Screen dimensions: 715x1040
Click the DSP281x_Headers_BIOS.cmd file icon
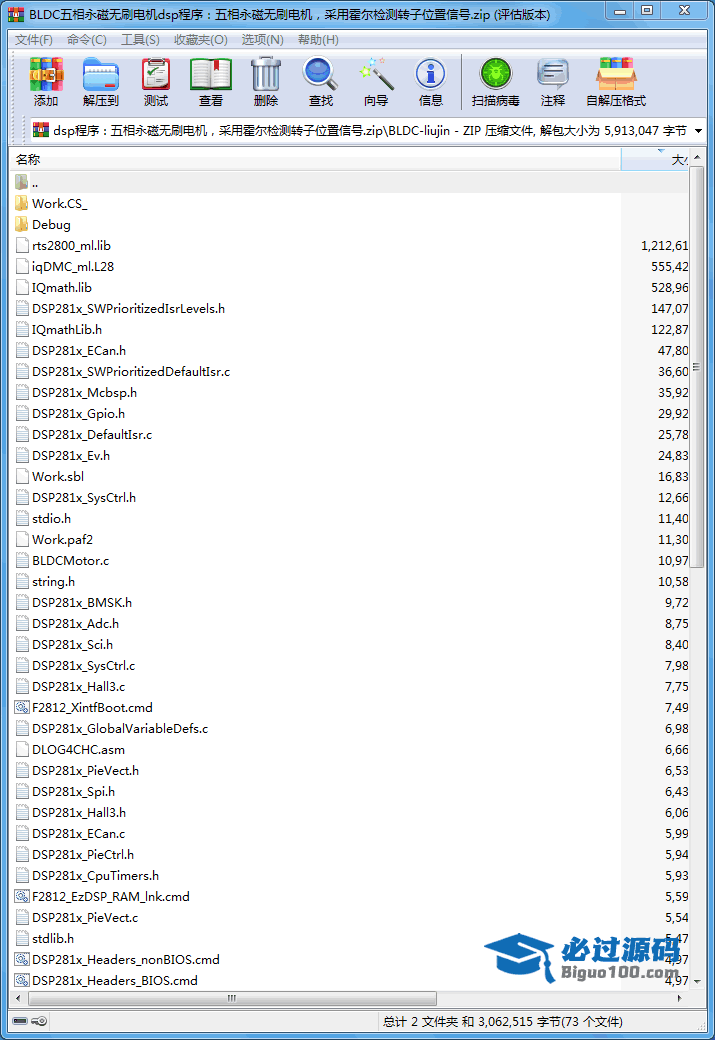pos(22,980)
